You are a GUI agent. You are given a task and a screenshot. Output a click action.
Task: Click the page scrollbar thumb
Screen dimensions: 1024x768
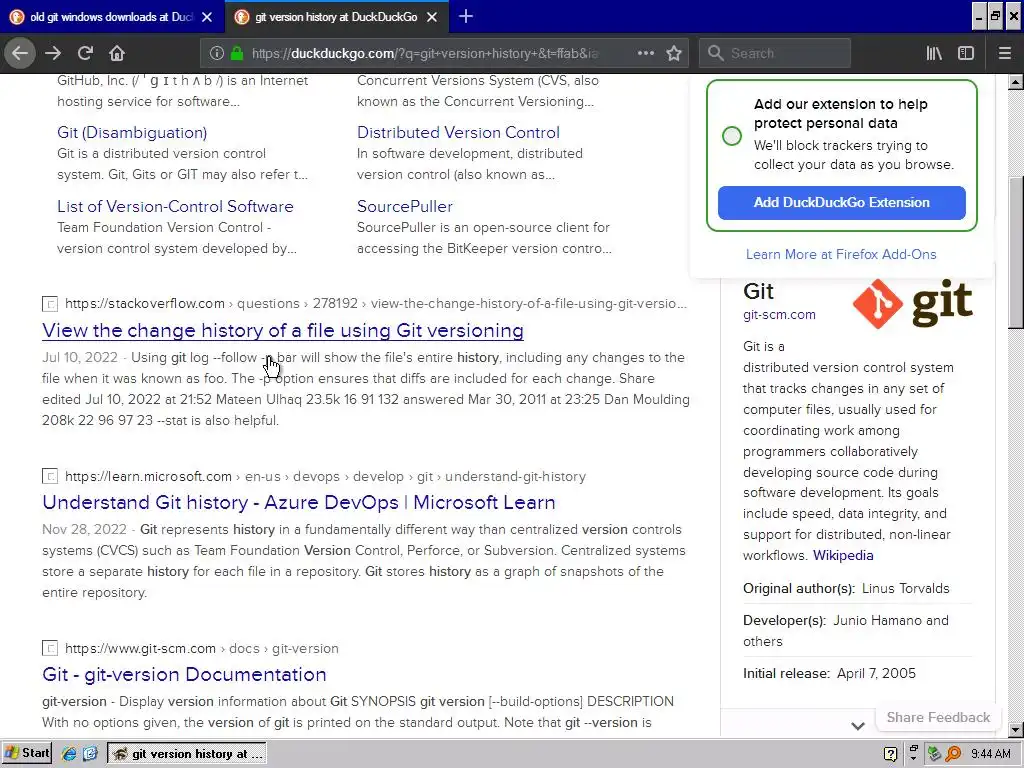click(1015, 253)
